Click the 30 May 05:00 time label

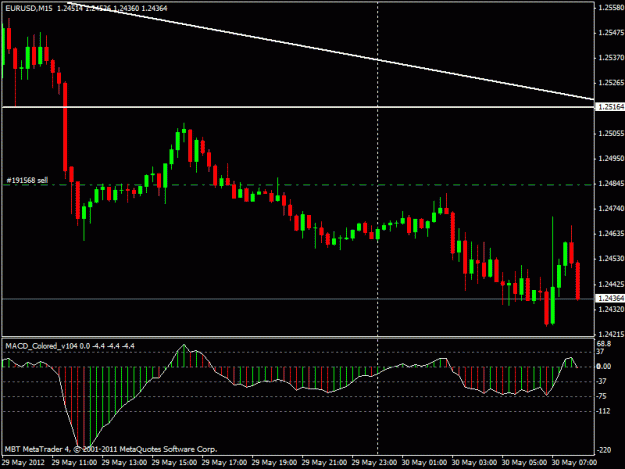(524, 463)
